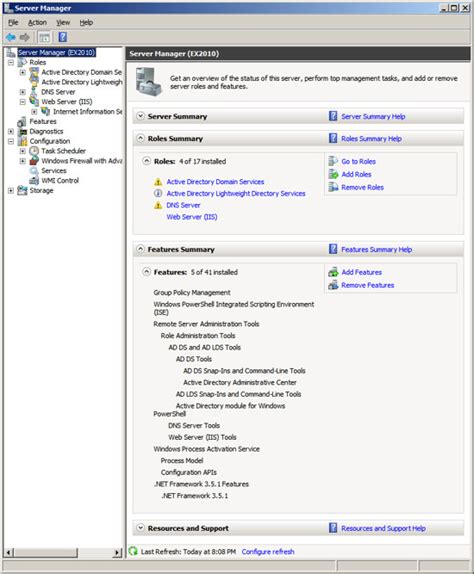The width and height of the screenshot is (474, 574).
Task: Expand the Diagnostics tree node
Action: click(x=11, y=131)
